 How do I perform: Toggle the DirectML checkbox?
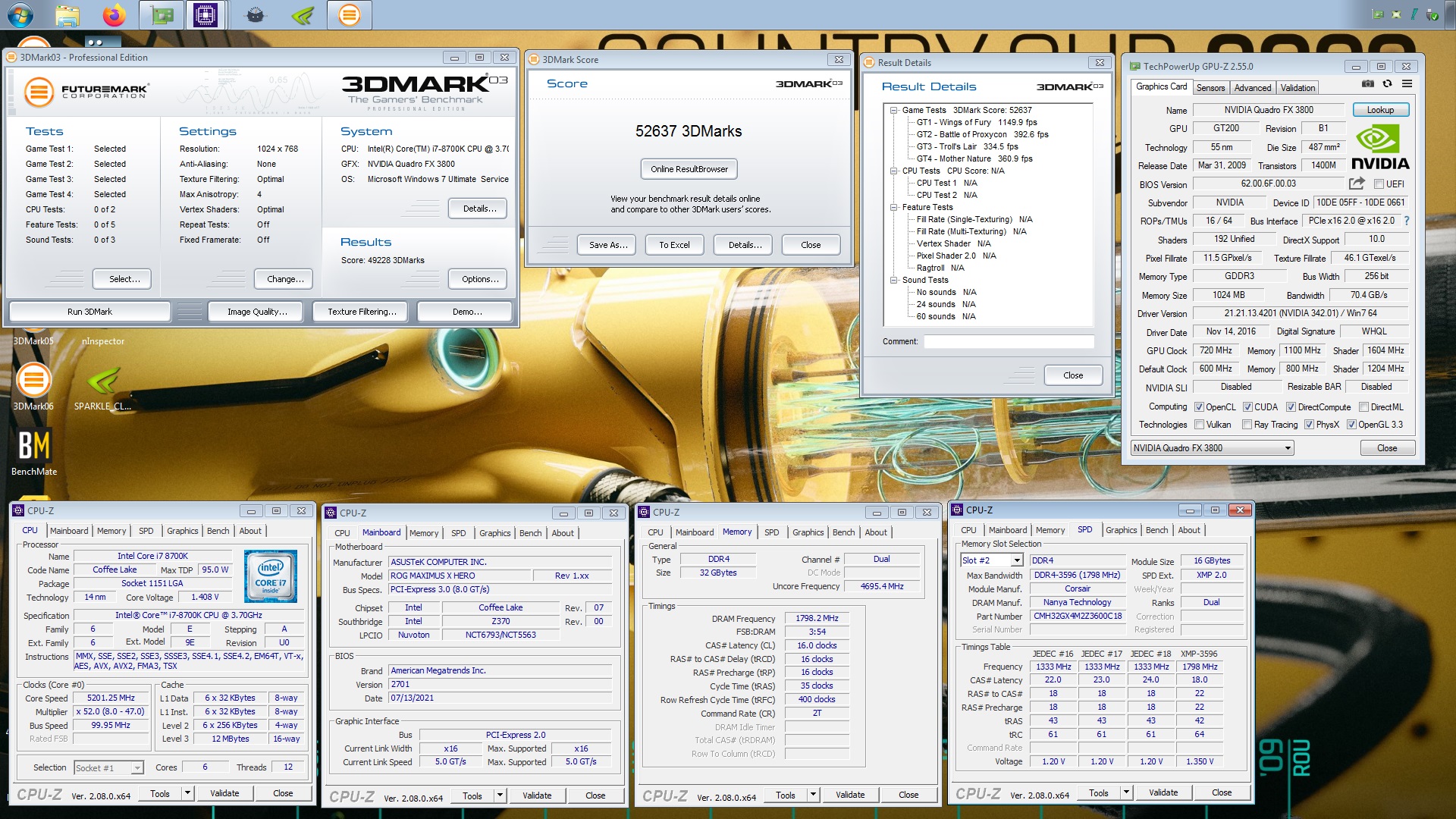tap(1363, 407)
